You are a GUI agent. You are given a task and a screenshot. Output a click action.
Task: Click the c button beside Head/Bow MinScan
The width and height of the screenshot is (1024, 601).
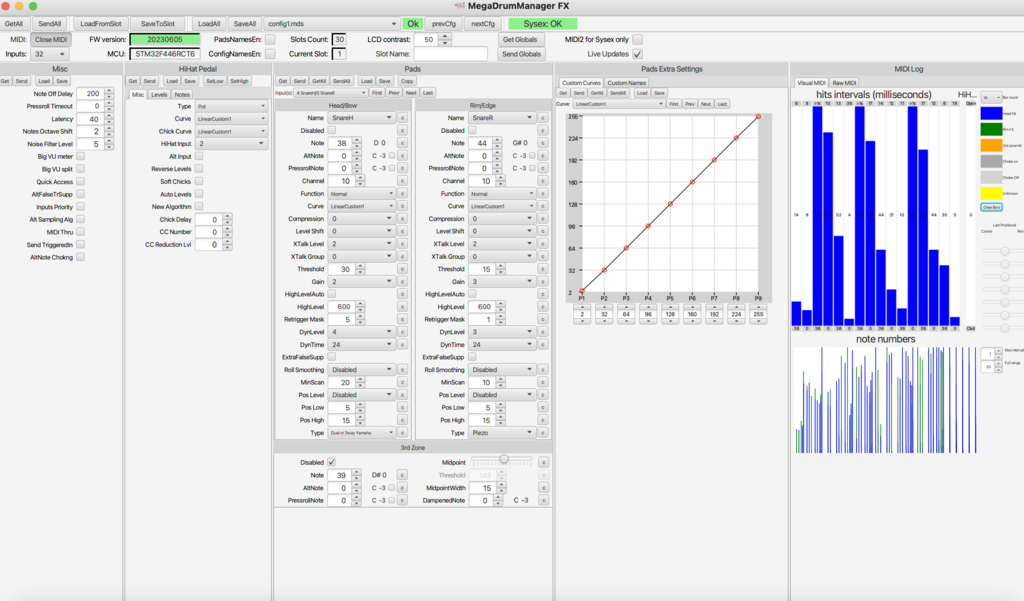pos(402,382)
